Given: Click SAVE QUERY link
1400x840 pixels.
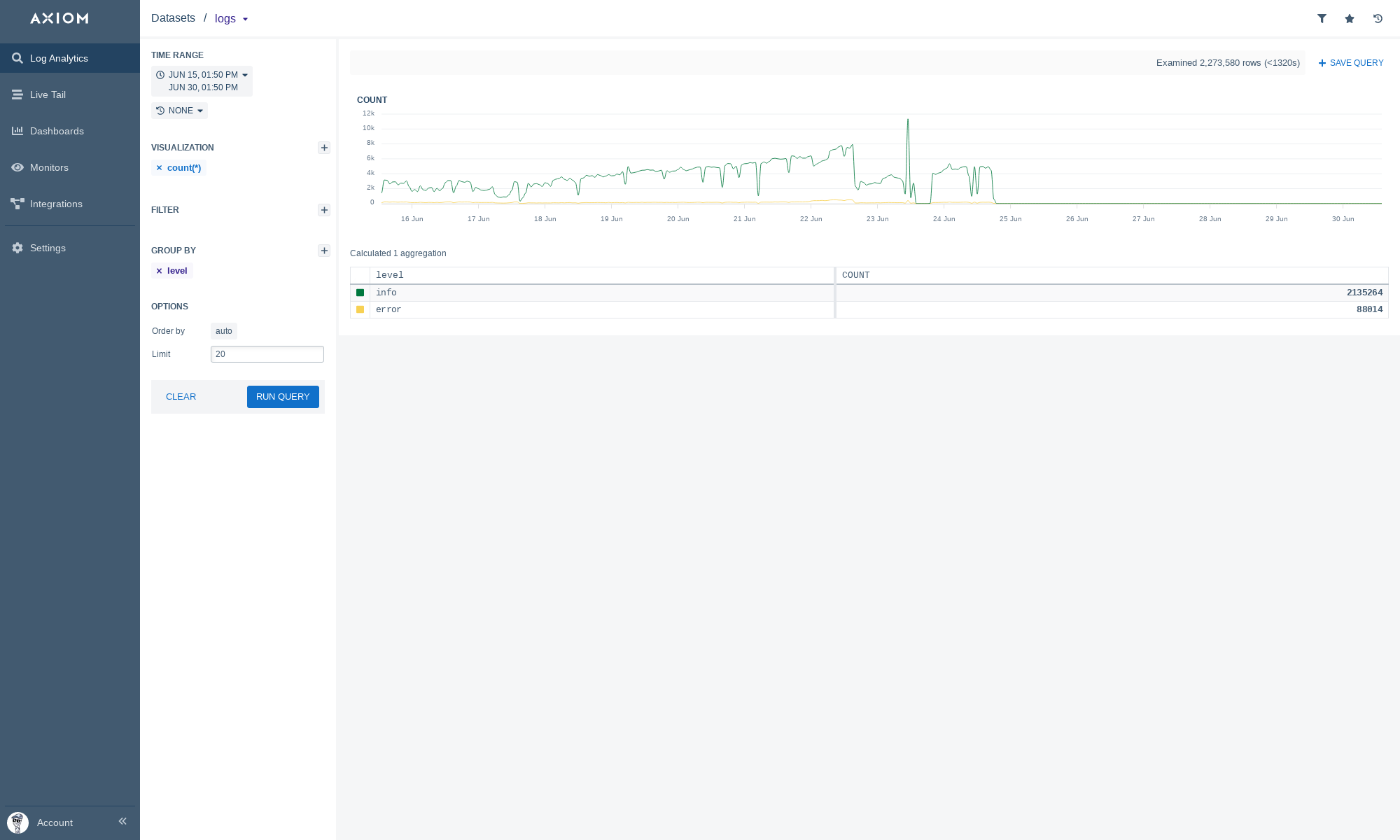Looking at the screenshot, I should pos(1351,63).
